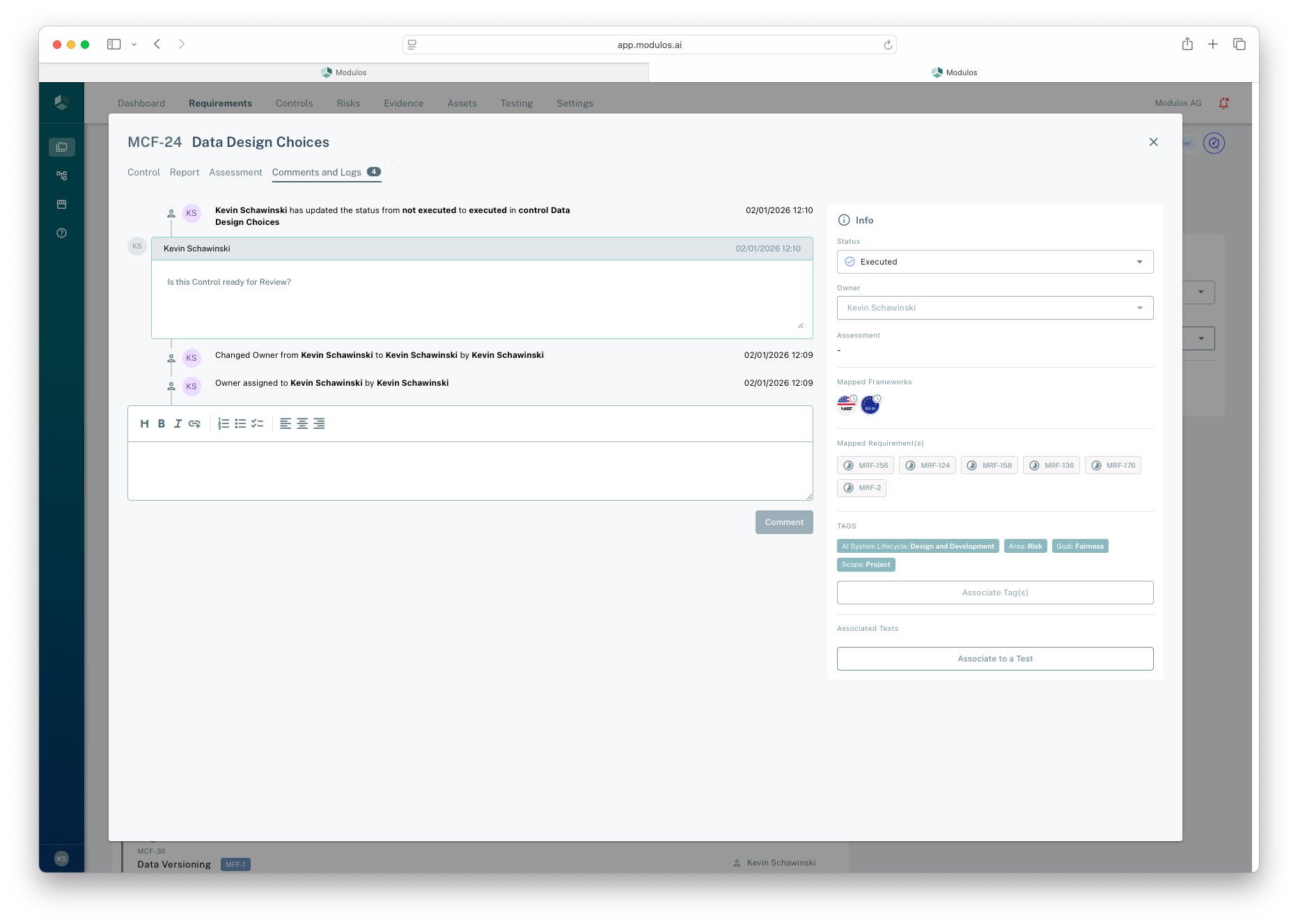1298x924 pixels.
Task: Center-align the comment text
Action: coord(302,423)
